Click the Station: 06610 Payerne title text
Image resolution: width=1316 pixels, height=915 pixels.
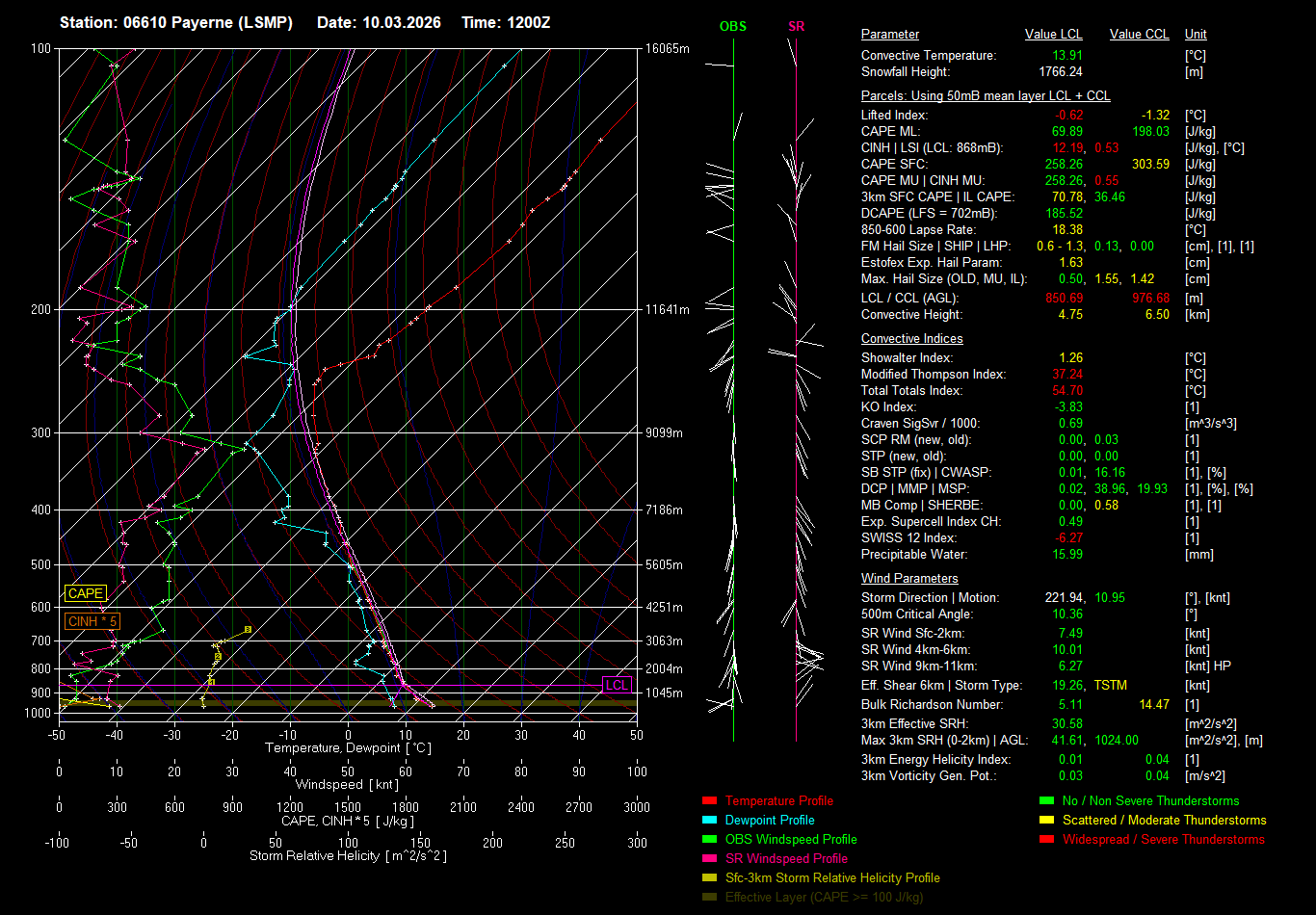tap(175, 22)
